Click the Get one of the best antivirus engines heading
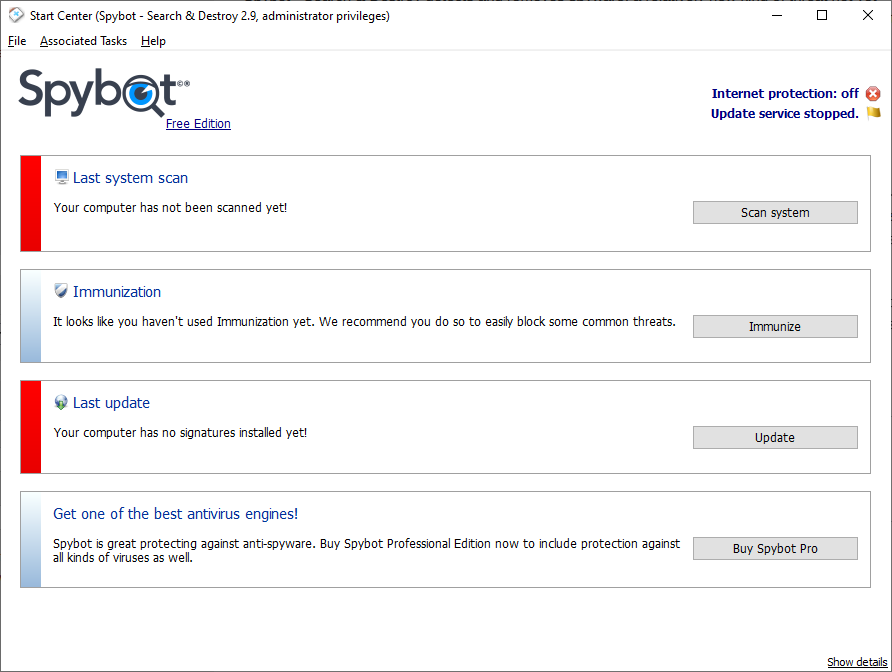 175,514
